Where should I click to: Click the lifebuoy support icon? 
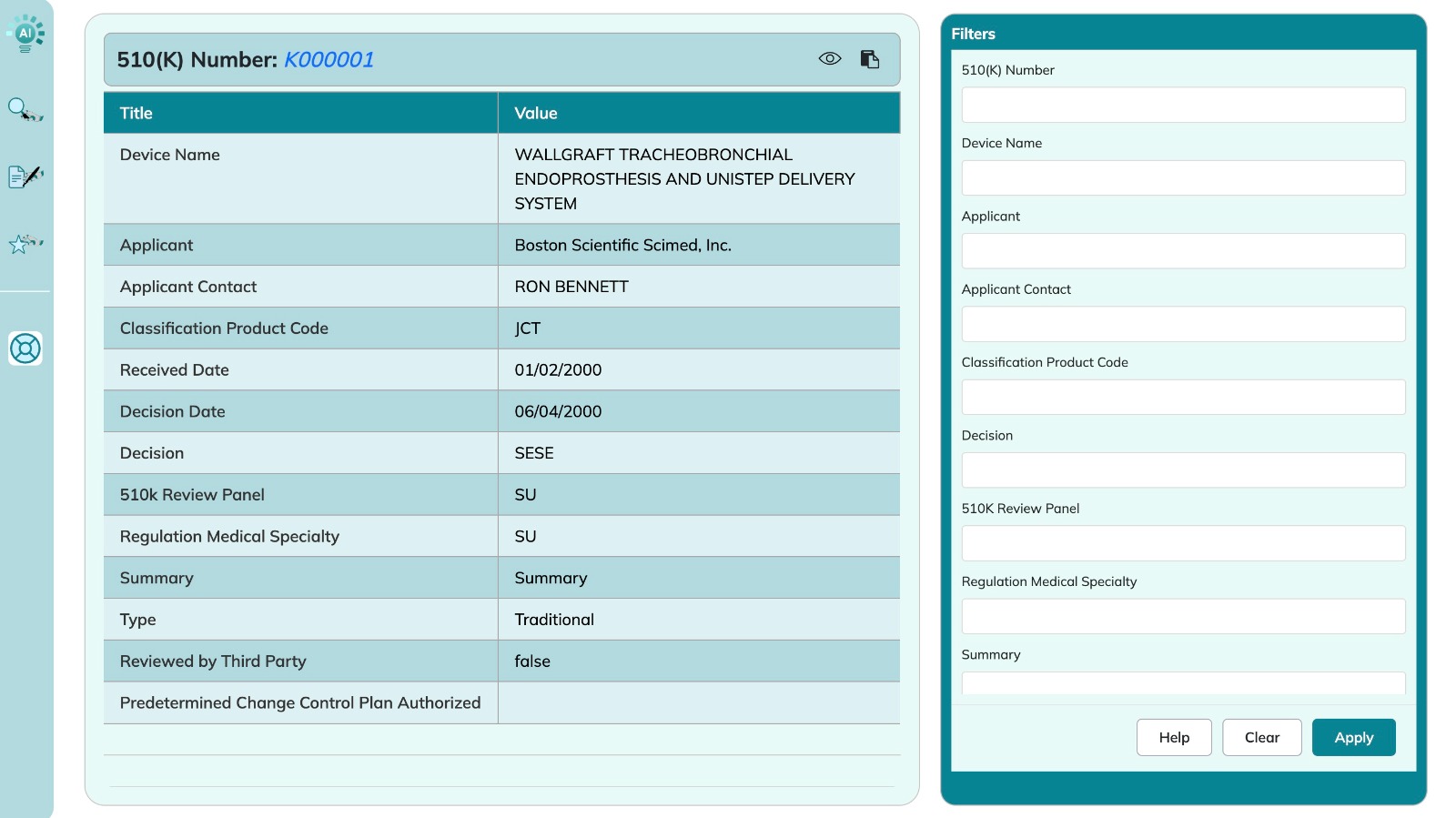pos(25,348)
